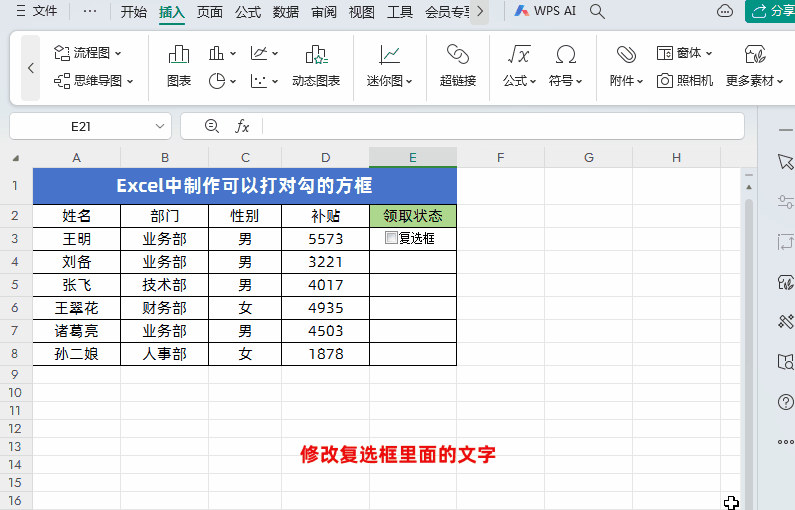Open the help question mark icon
795x510 pixels.
[x=785, y=402]
